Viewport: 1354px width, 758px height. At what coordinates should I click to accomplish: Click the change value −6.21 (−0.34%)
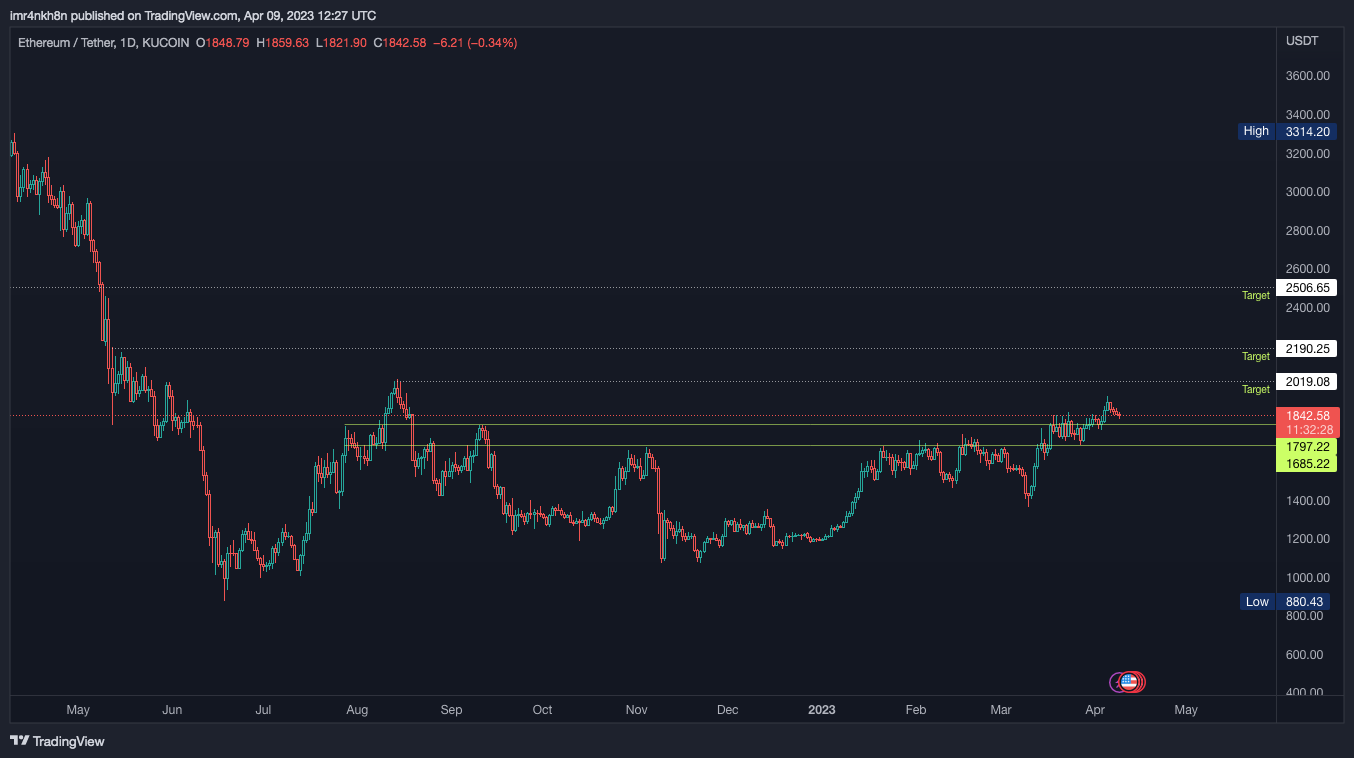click(475, 43)
